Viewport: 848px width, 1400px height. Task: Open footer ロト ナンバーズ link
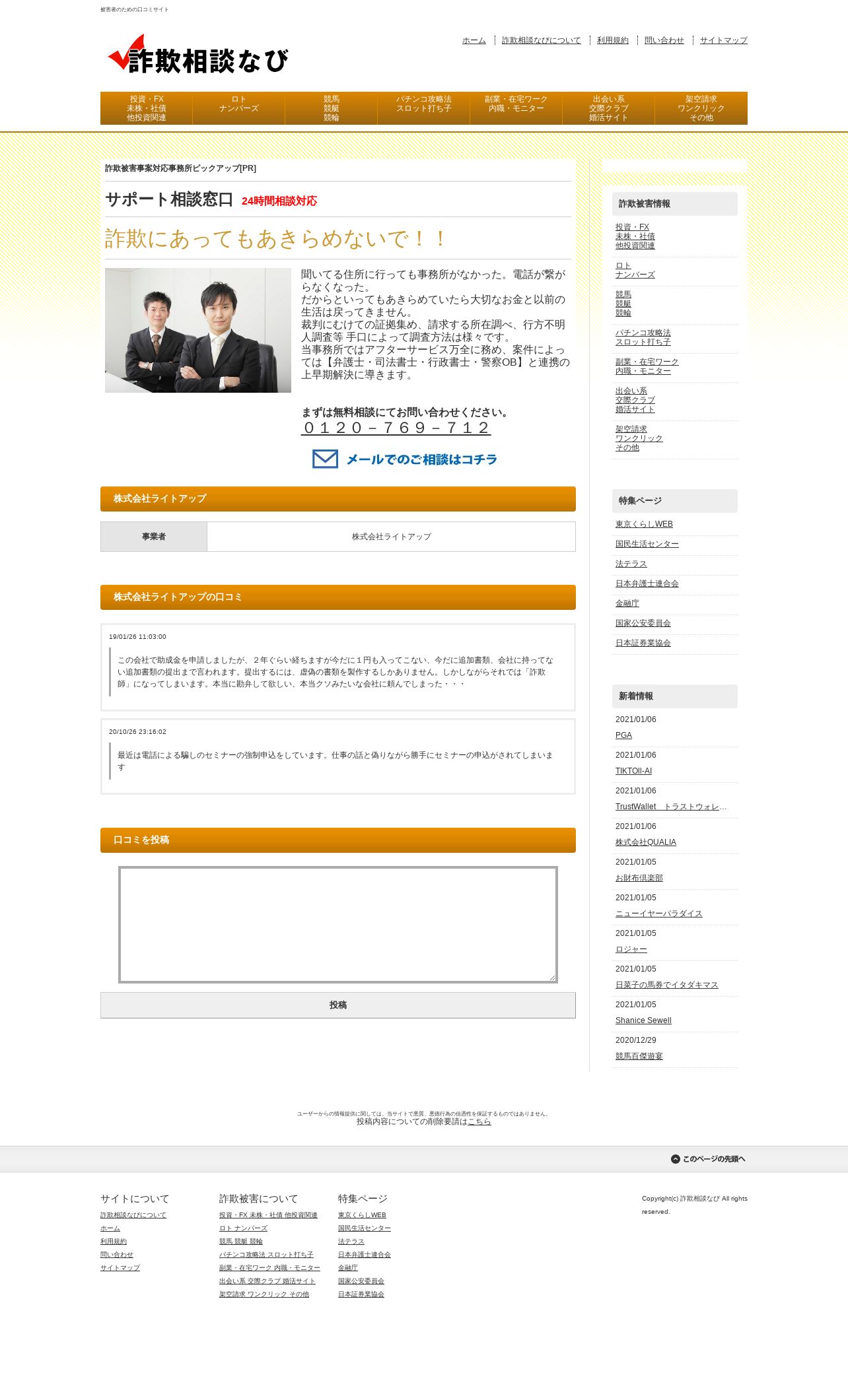coord(243,1228)
